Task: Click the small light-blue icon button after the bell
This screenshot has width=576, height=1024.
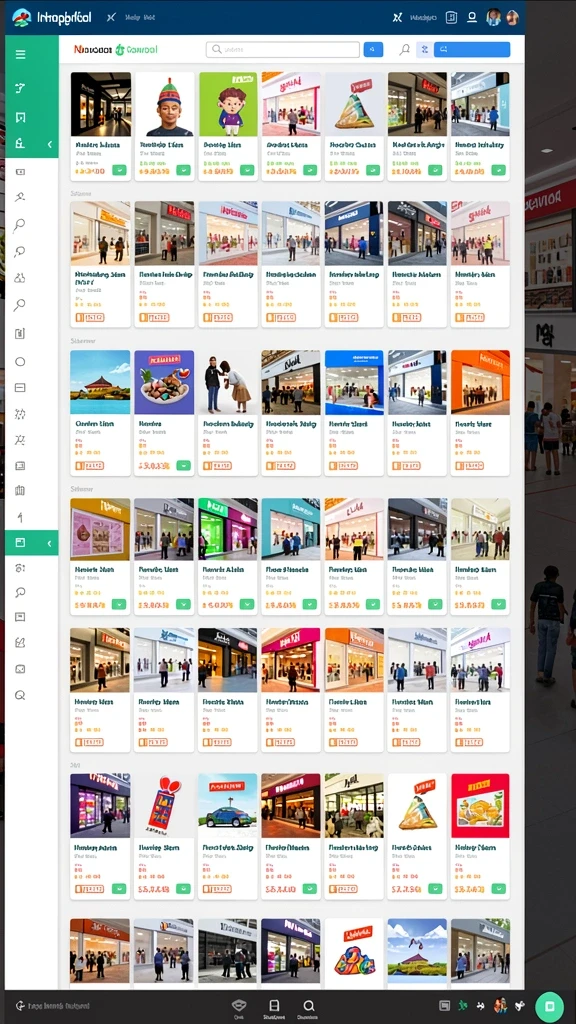Action: (424, 50)
